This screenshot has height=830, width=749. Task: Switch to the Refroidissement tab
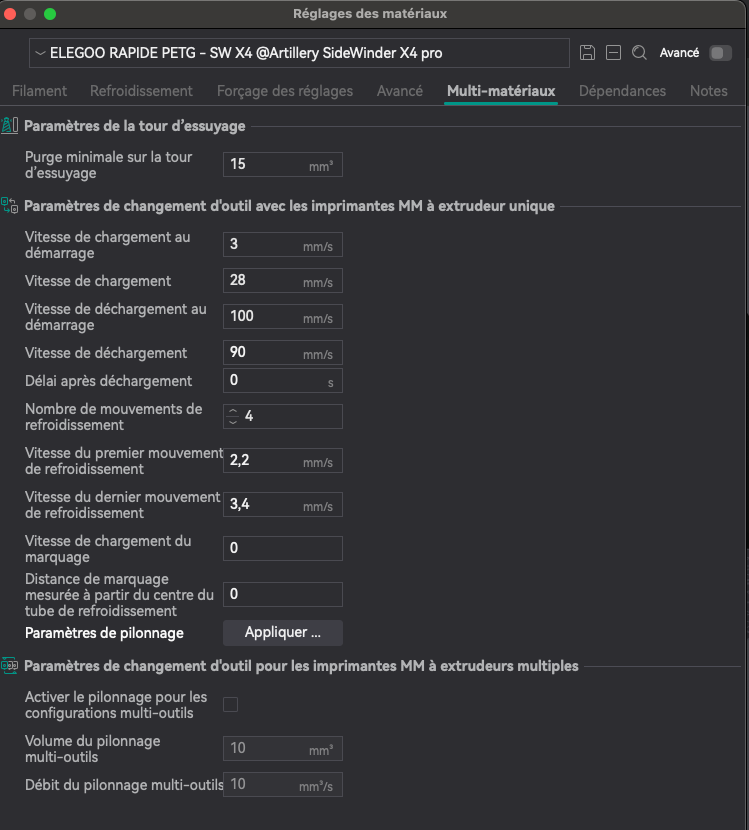tap(141, 91)
